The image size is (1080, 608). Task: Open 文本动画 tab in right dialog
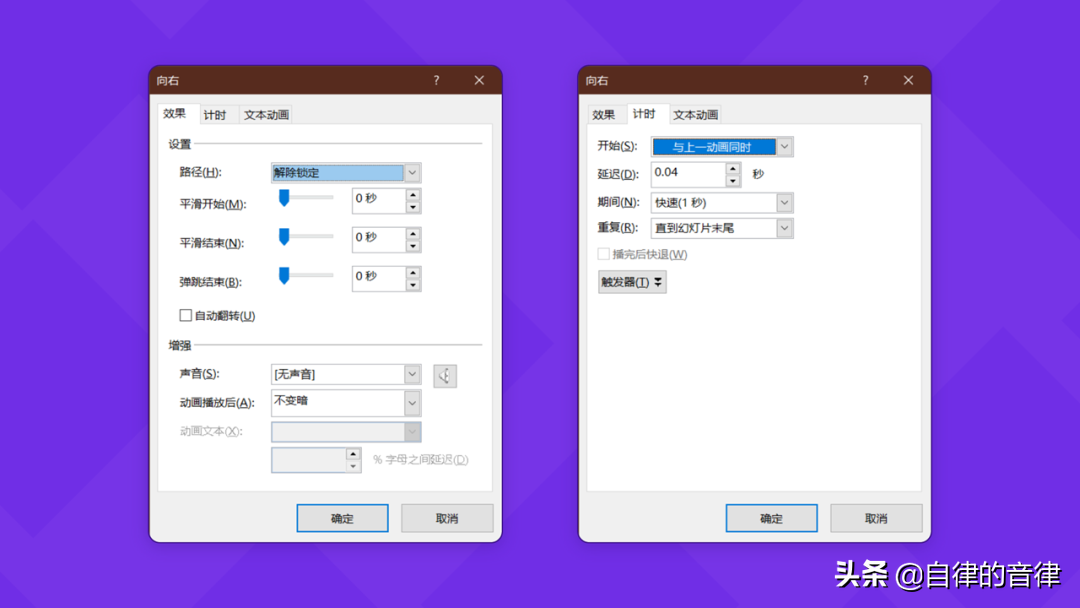[695, 114]
